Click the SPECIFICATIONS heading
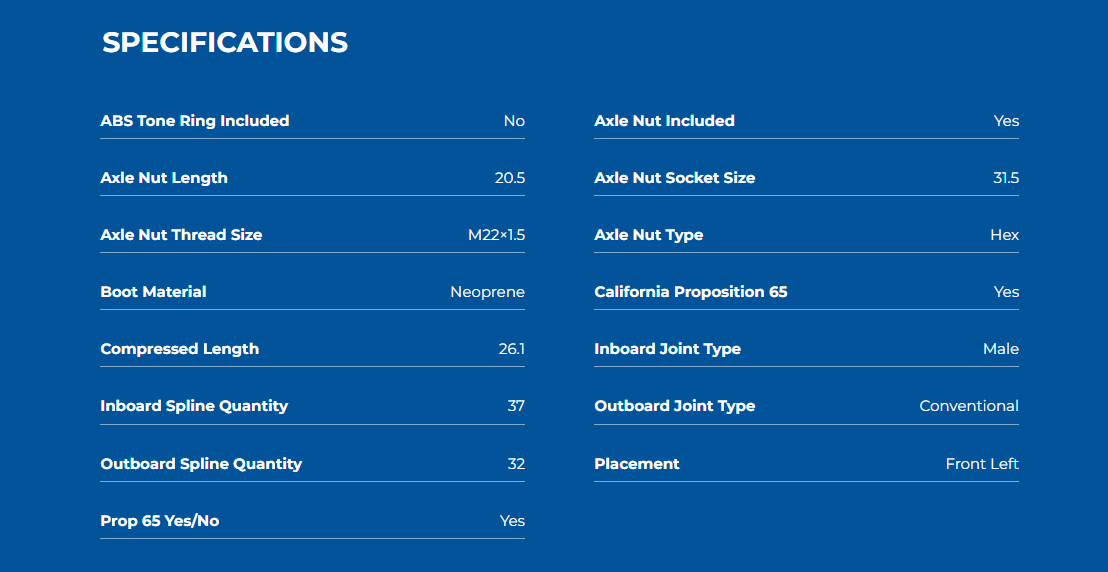 [x=225, y=42]
